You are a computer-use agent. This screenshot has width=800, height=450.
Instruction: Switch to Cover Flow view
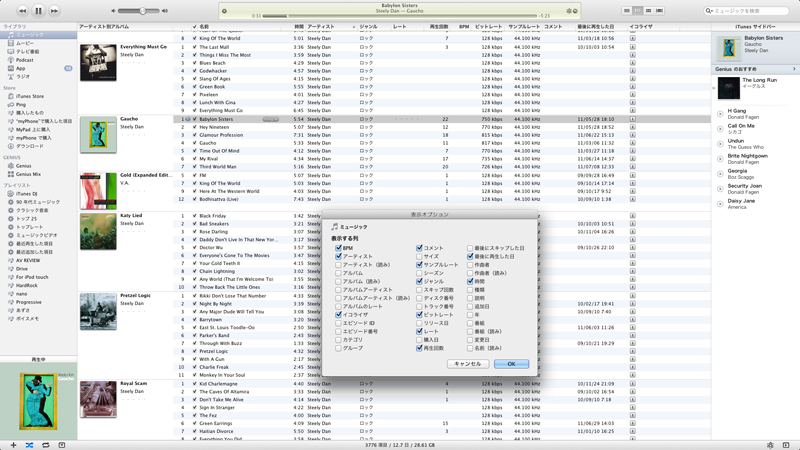pyautogui.click(x=659, y=11)
